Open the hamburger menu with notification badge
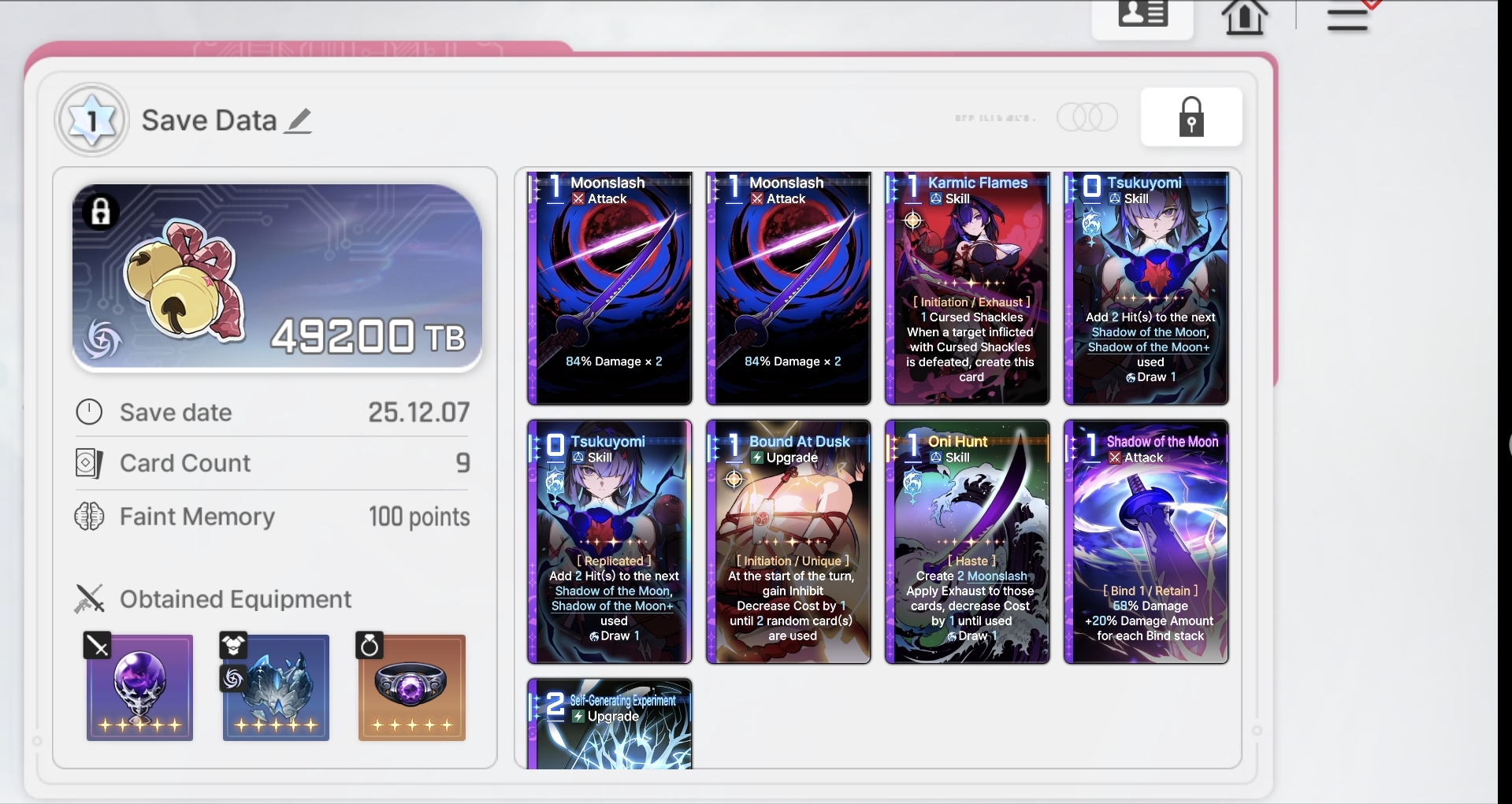Image resolution: width=1512 pixels, height=804 pixels. (x=1348, y=17)
